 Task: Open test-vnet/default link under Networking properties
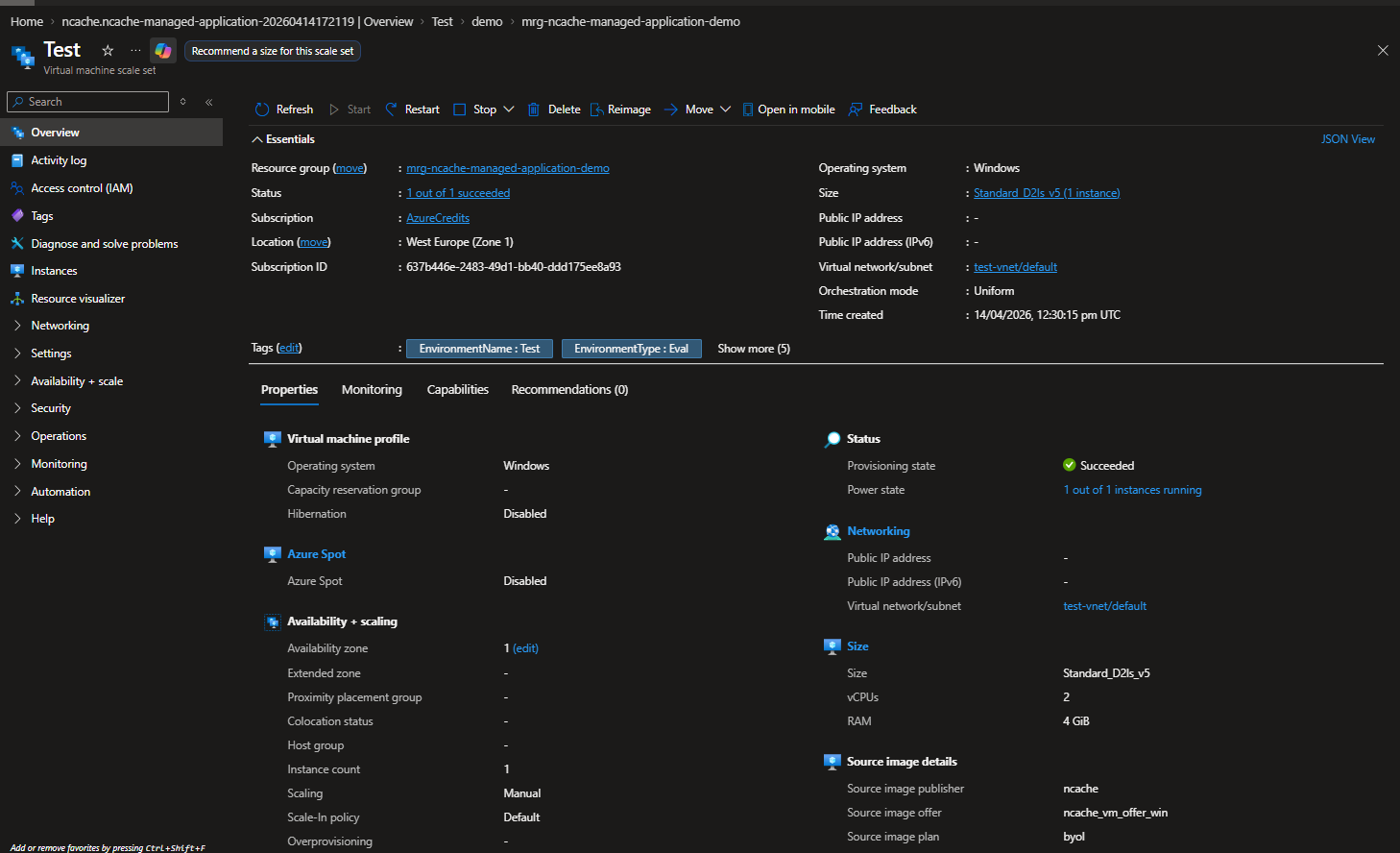tap(1104, 606)
